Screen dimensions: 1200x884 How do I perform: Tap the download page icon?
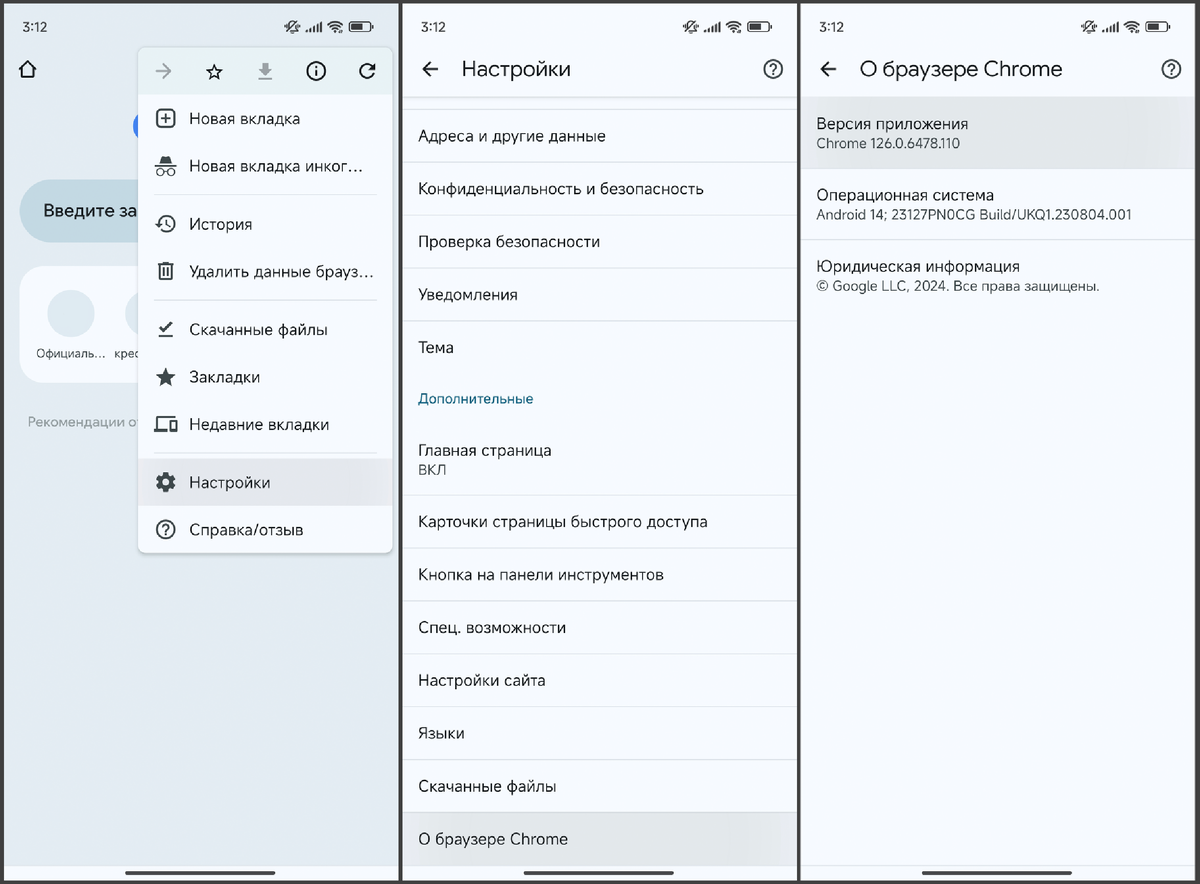point(265,71)
